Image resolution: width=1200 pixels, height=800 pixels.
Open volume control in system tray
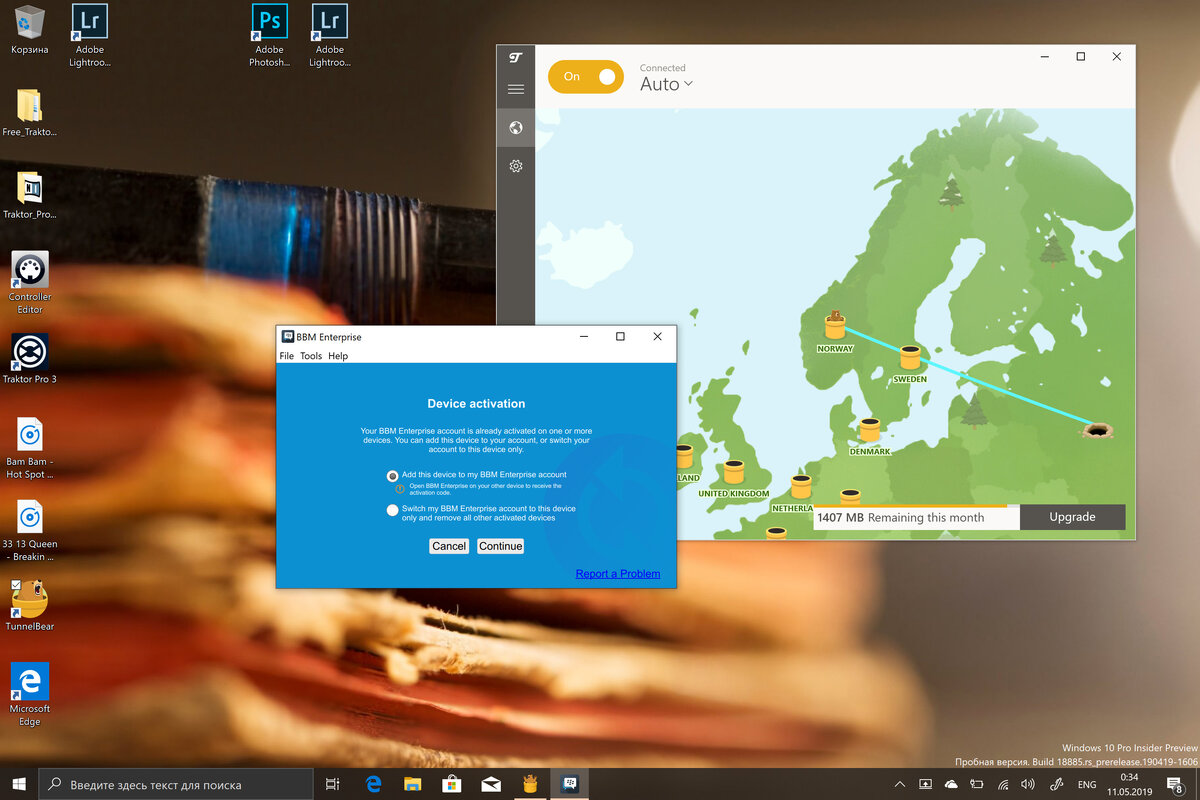tap(1029, 784)
